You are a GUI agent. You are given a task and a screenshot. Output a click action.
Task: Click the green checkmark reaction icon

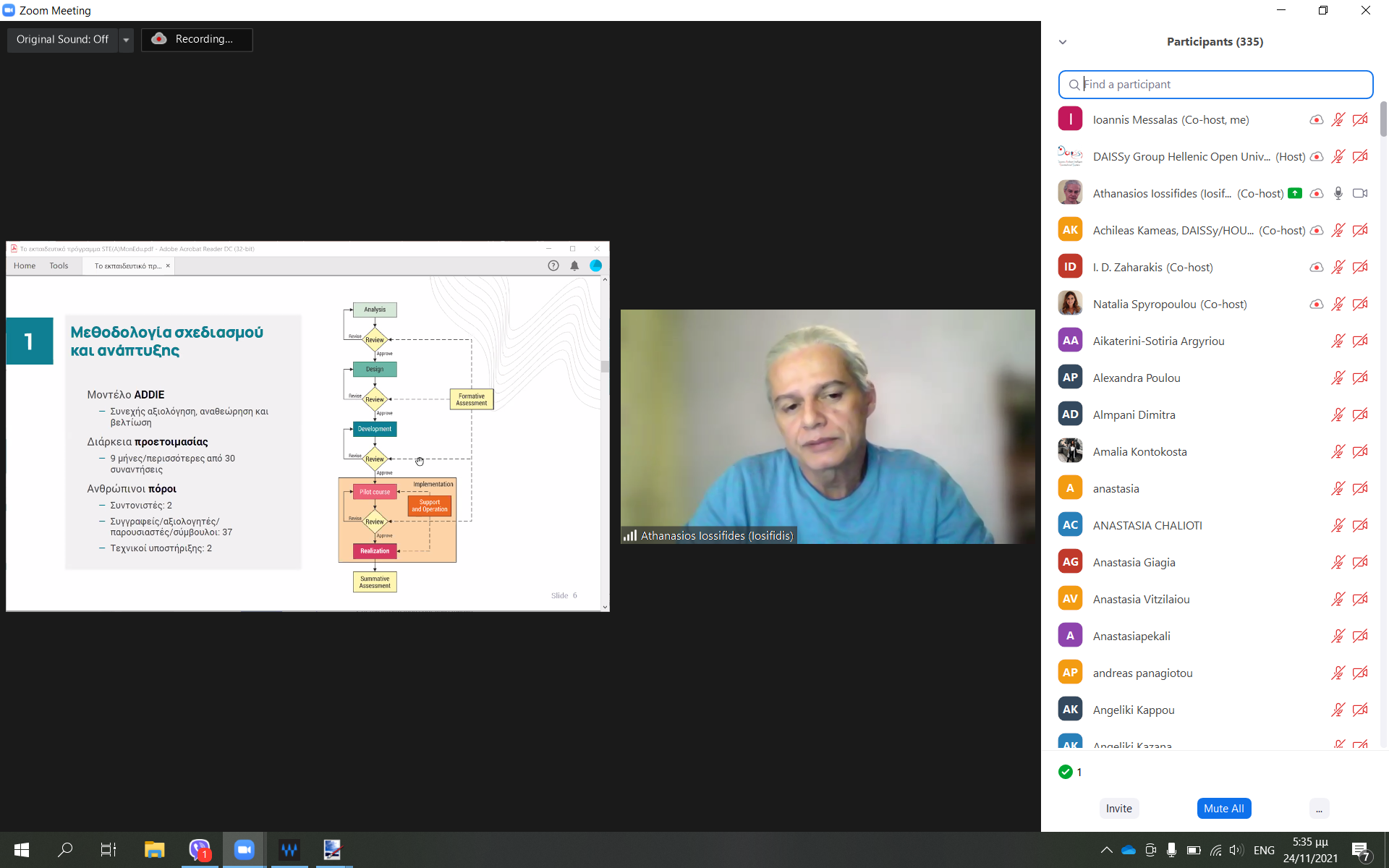point(1065,772)
